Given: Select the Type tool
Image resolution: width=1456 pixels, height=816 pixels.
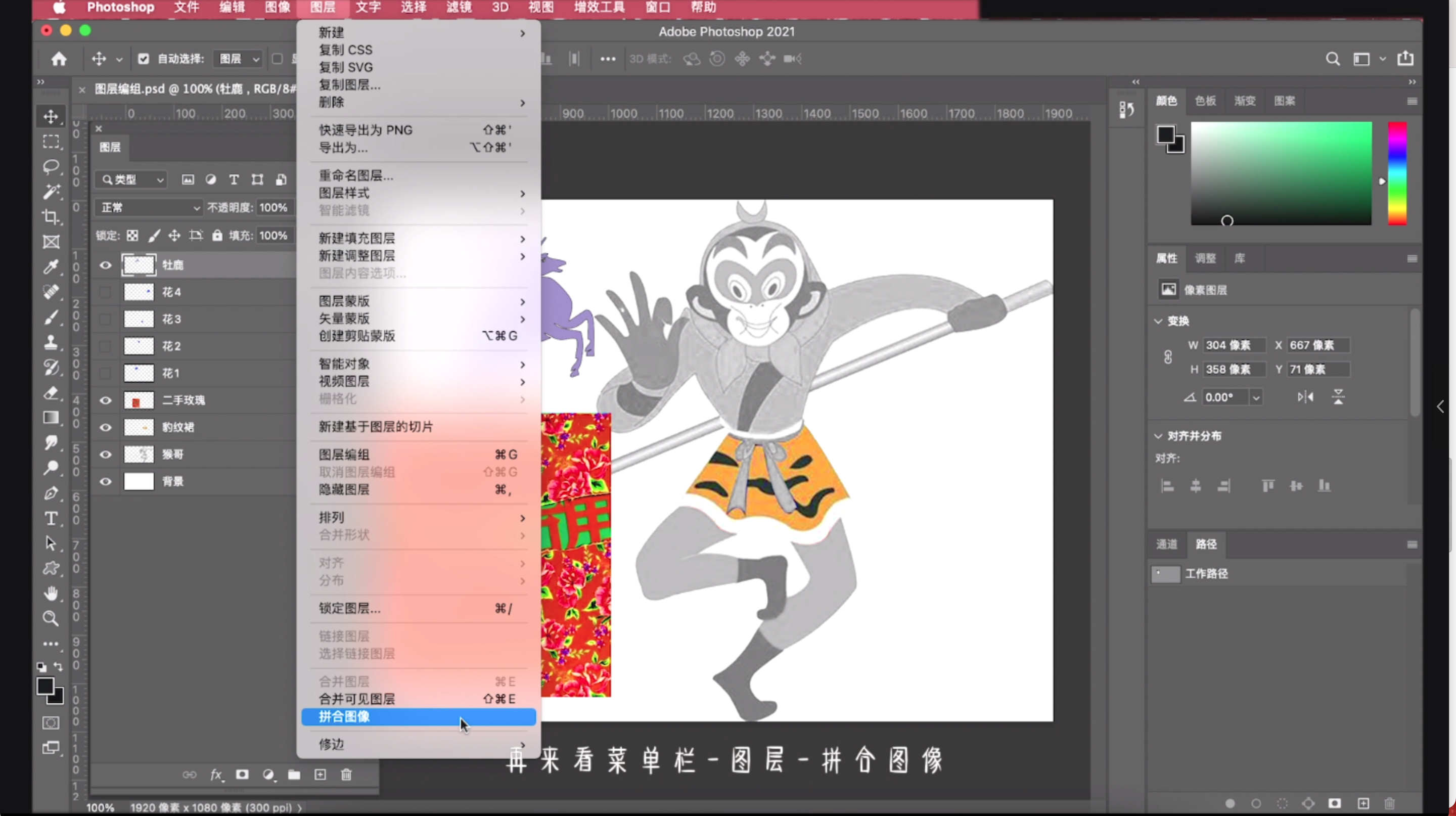Looking at the screenshot, I should (51, 518).
